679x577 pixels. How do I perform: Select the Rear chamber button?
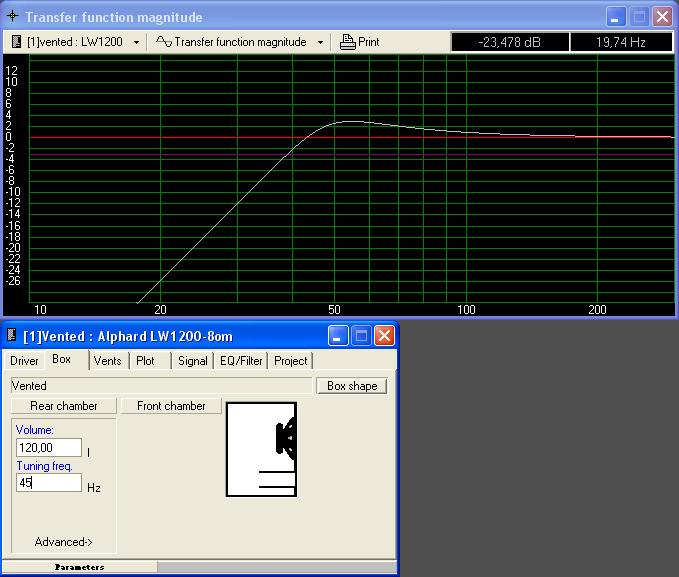point(64,406)
